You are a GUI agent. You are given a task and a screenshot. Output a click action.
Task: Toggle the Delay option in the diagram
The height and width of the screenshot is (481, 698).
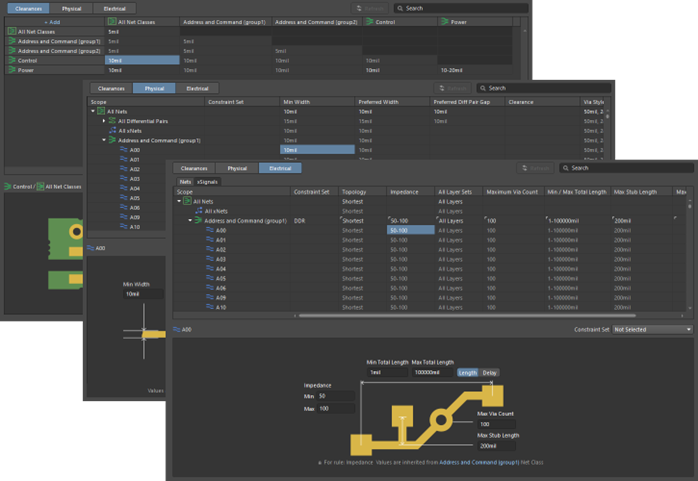point(489,372)
